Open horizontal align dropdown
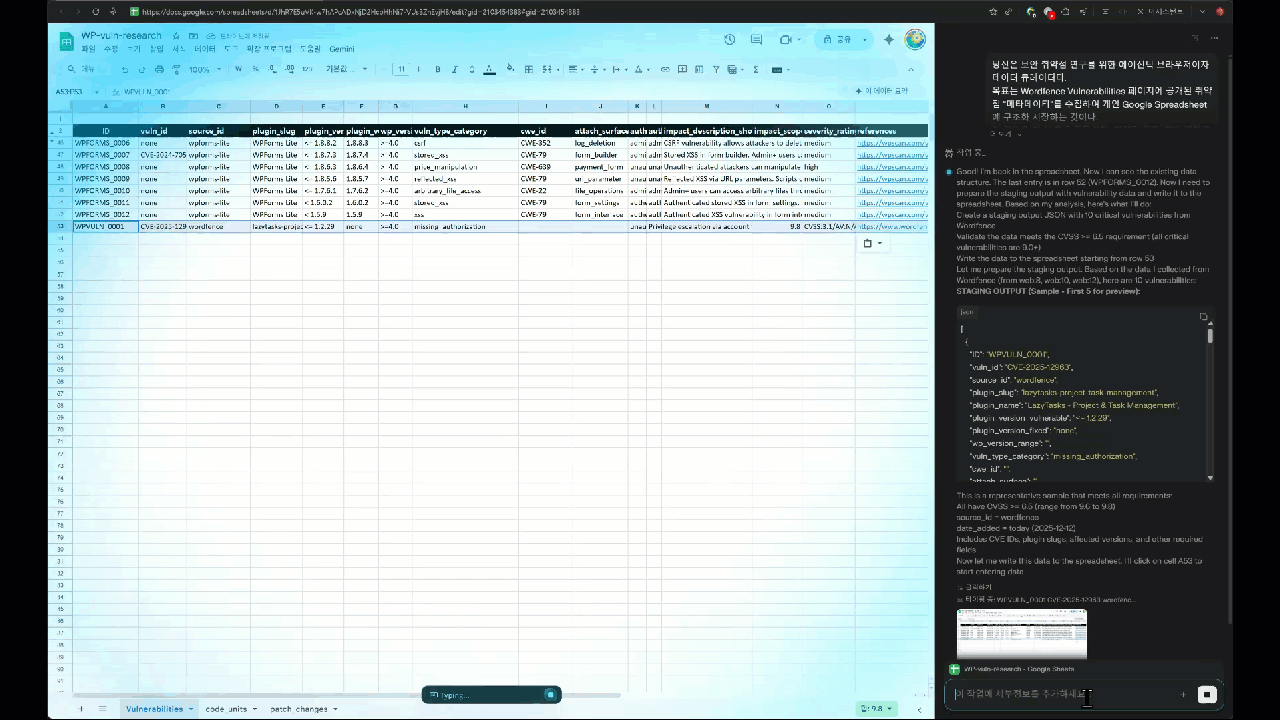Image resolution: width=1280 pixels, height=720 pixels. click(x=575, y=69)
